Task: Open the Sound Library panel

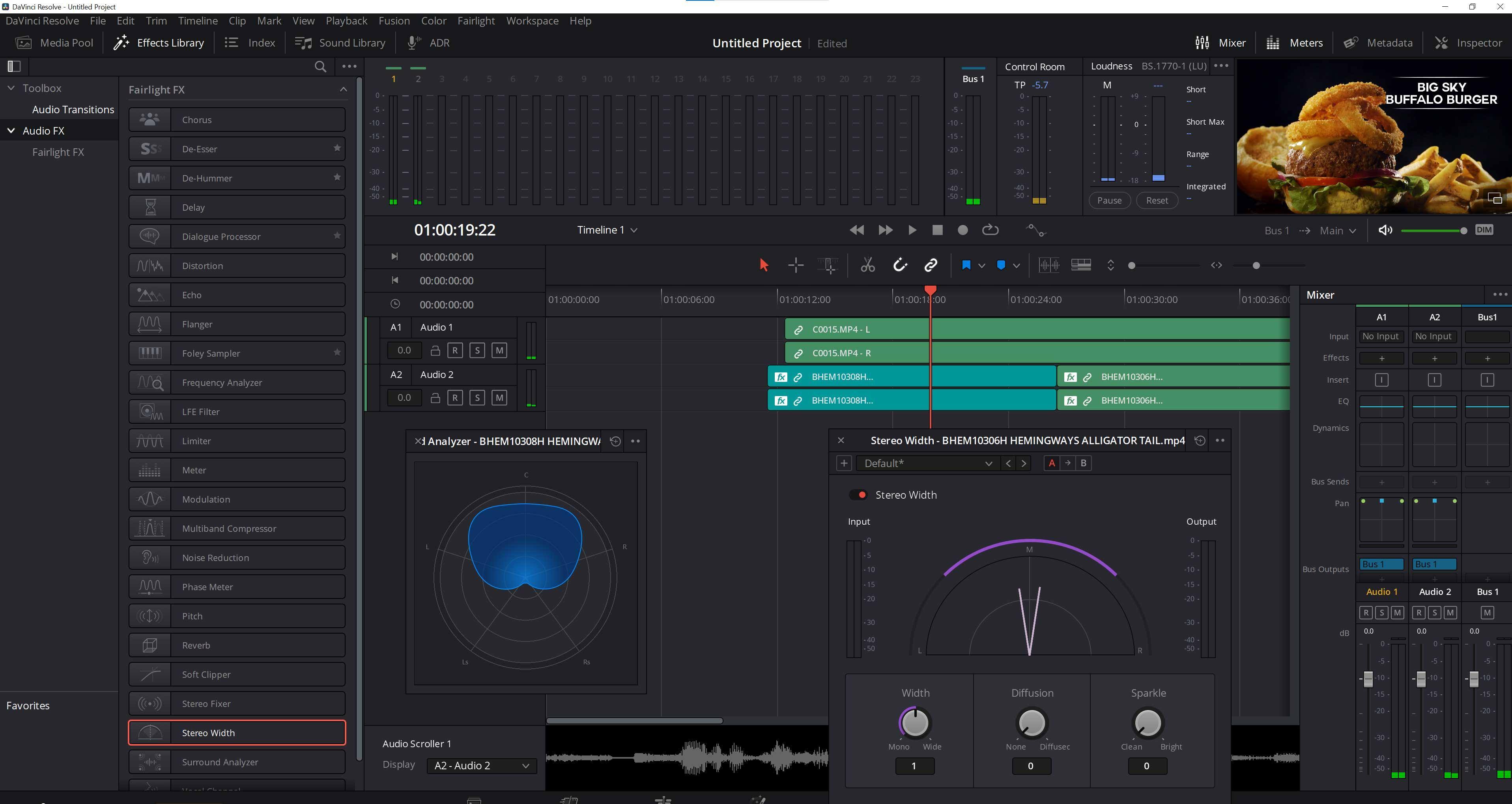Action: (340, 43)
